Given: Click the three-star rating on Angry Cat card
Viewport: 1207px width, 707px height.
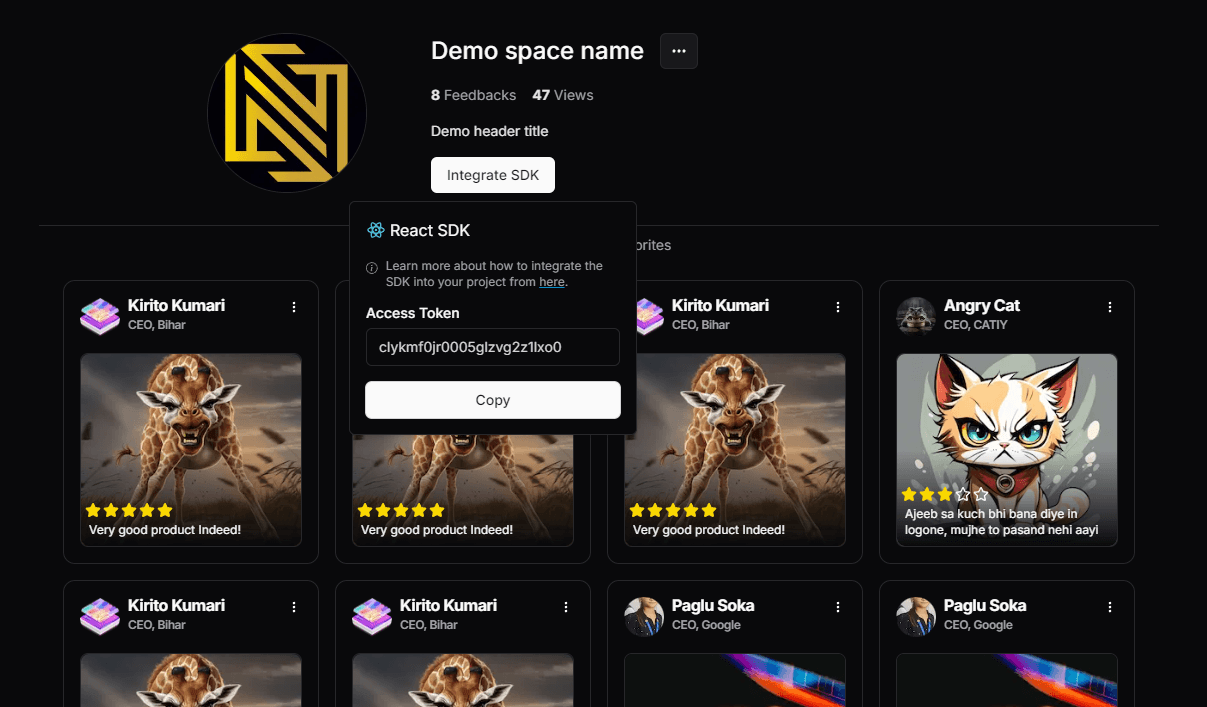Looking at the screenshot, I should coord(945,494).
